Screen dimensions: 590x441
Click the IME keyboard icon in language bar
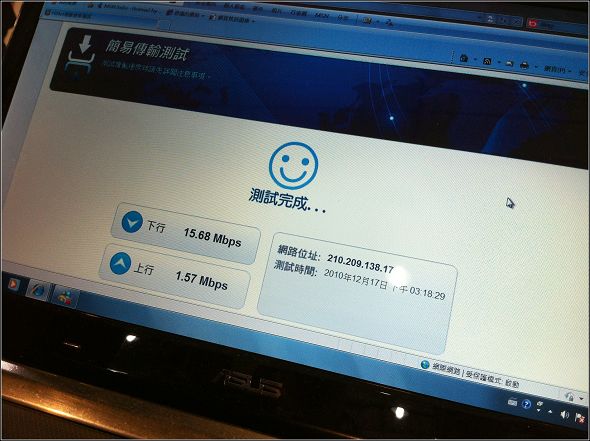click(512, 403)
